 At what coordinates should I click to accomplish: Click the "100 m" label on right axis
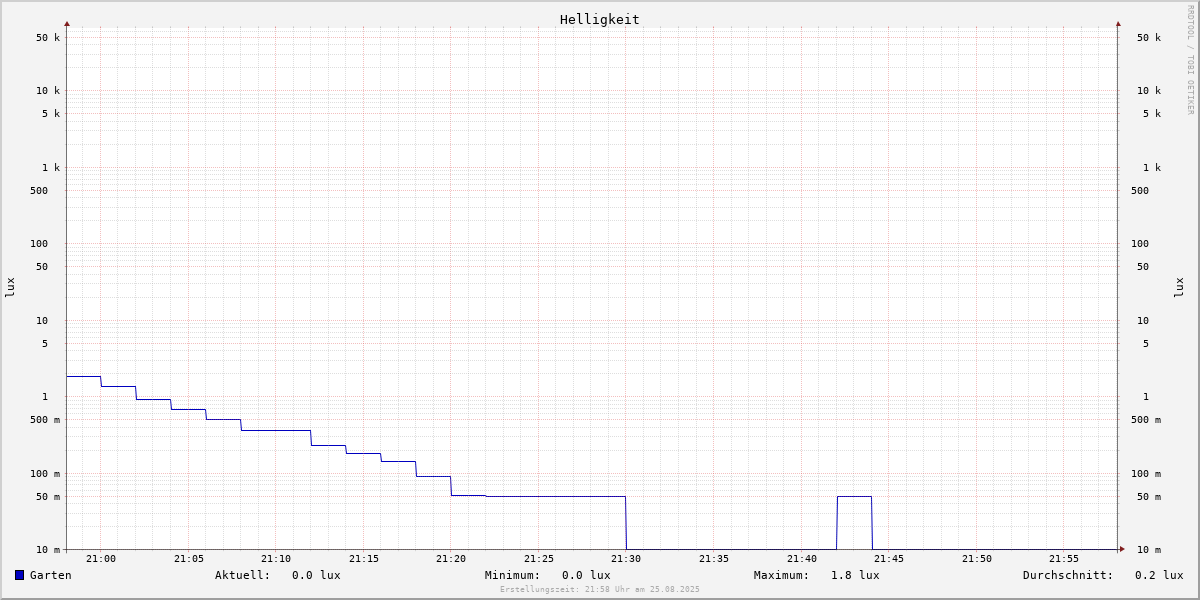(x=1146, y=474)
